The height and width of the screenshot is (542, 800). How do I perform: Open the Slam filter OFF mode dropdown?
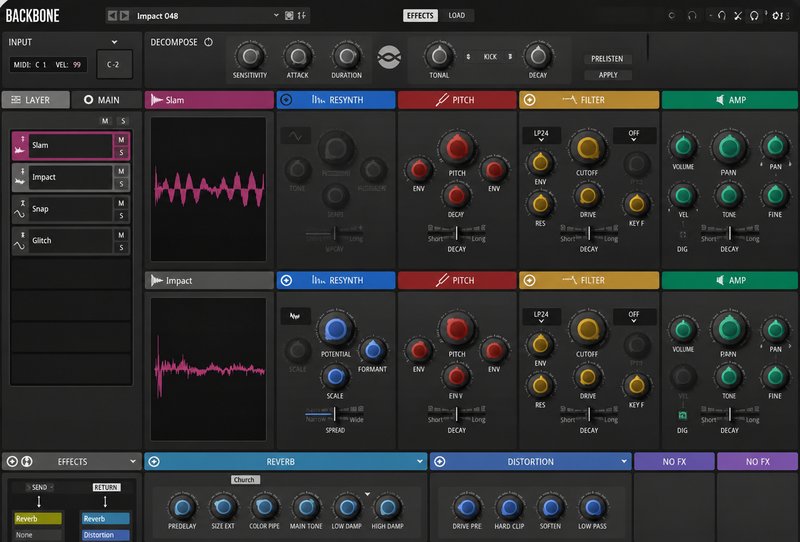(634, 135)
